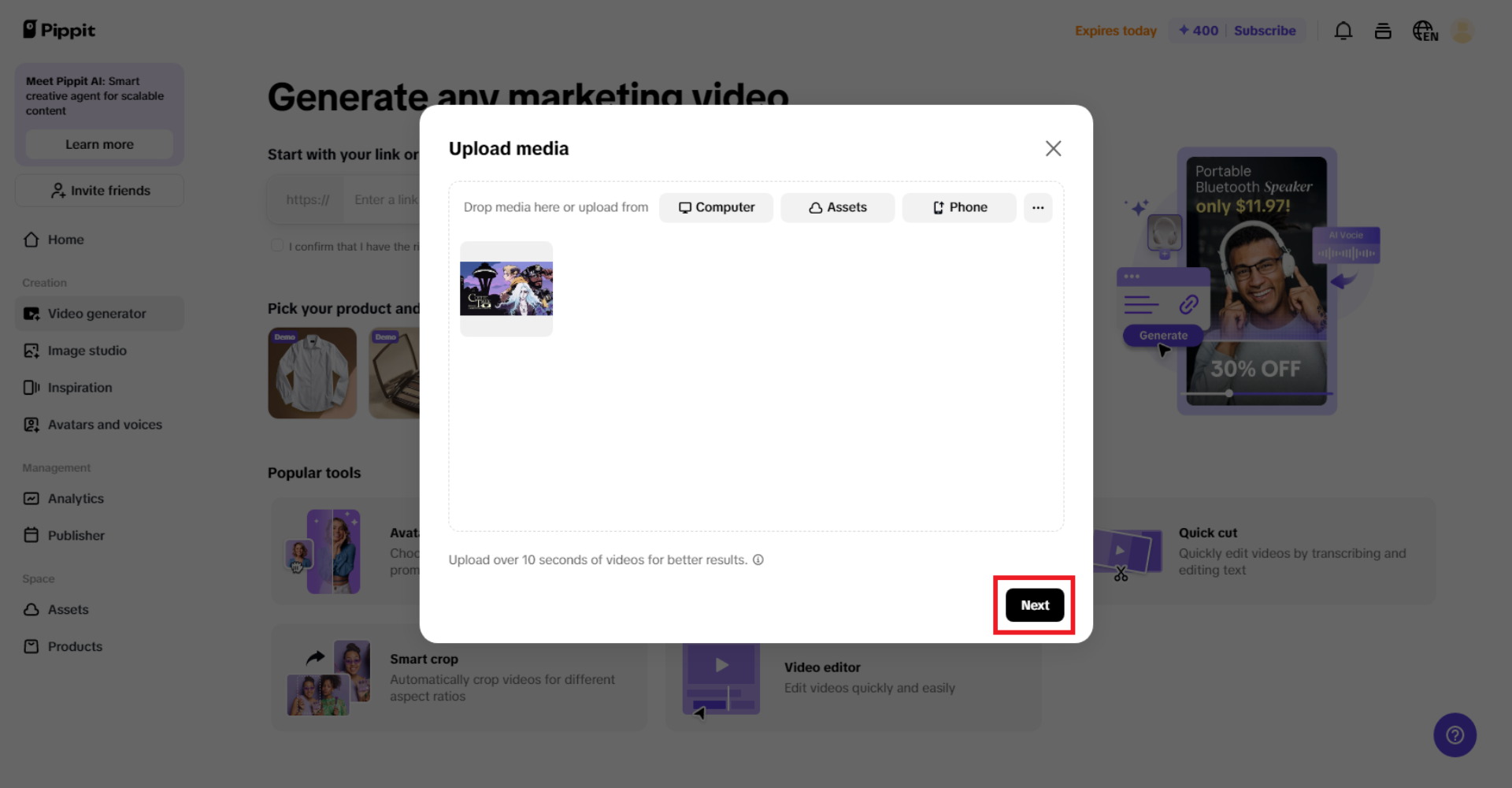Click the Subscribe link
This screenshot has width=1512, height=788.
pyautogui.click(x=1265, y=31)
